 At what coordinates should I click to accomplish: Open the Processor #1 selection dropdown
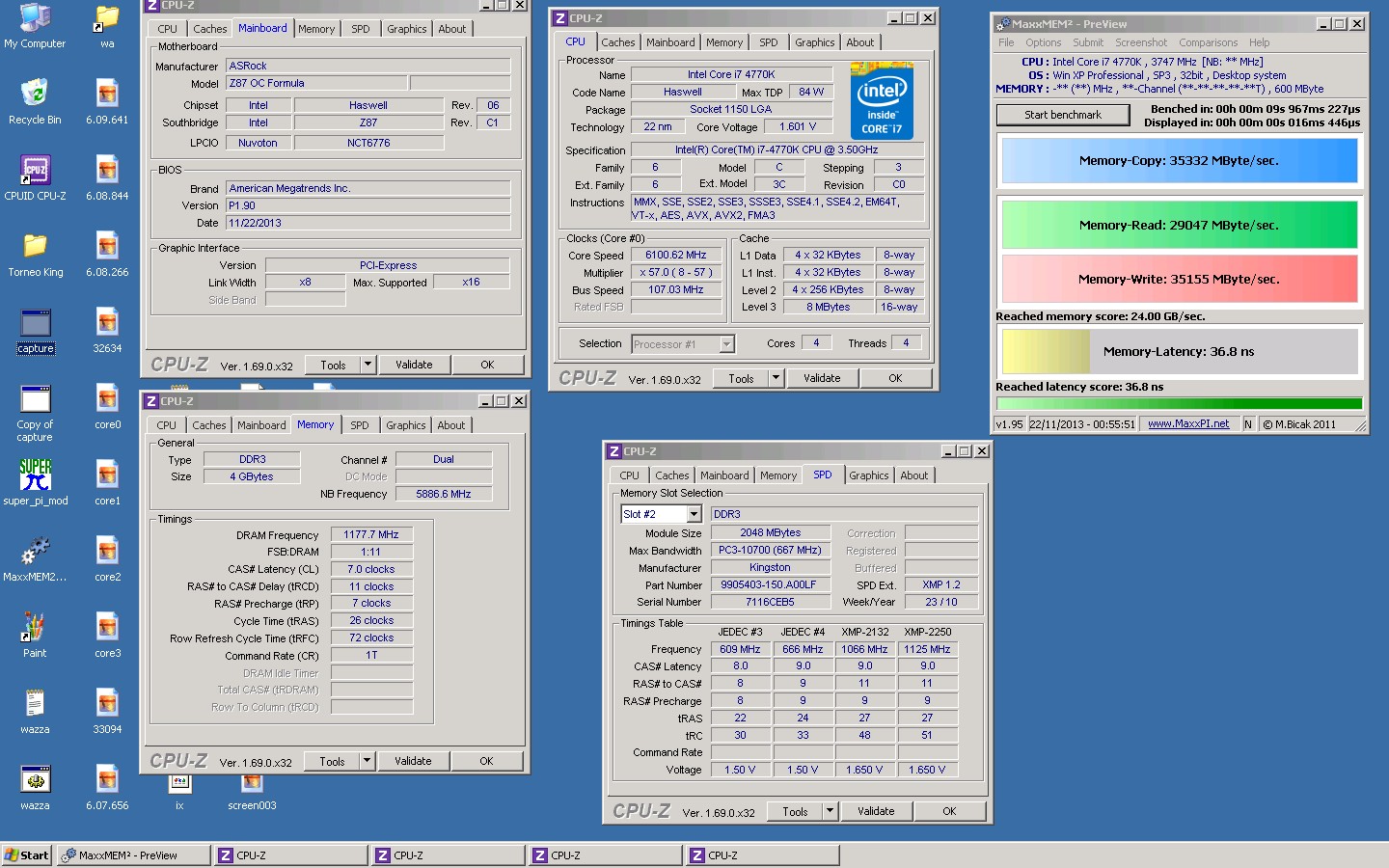pos(727,344)
